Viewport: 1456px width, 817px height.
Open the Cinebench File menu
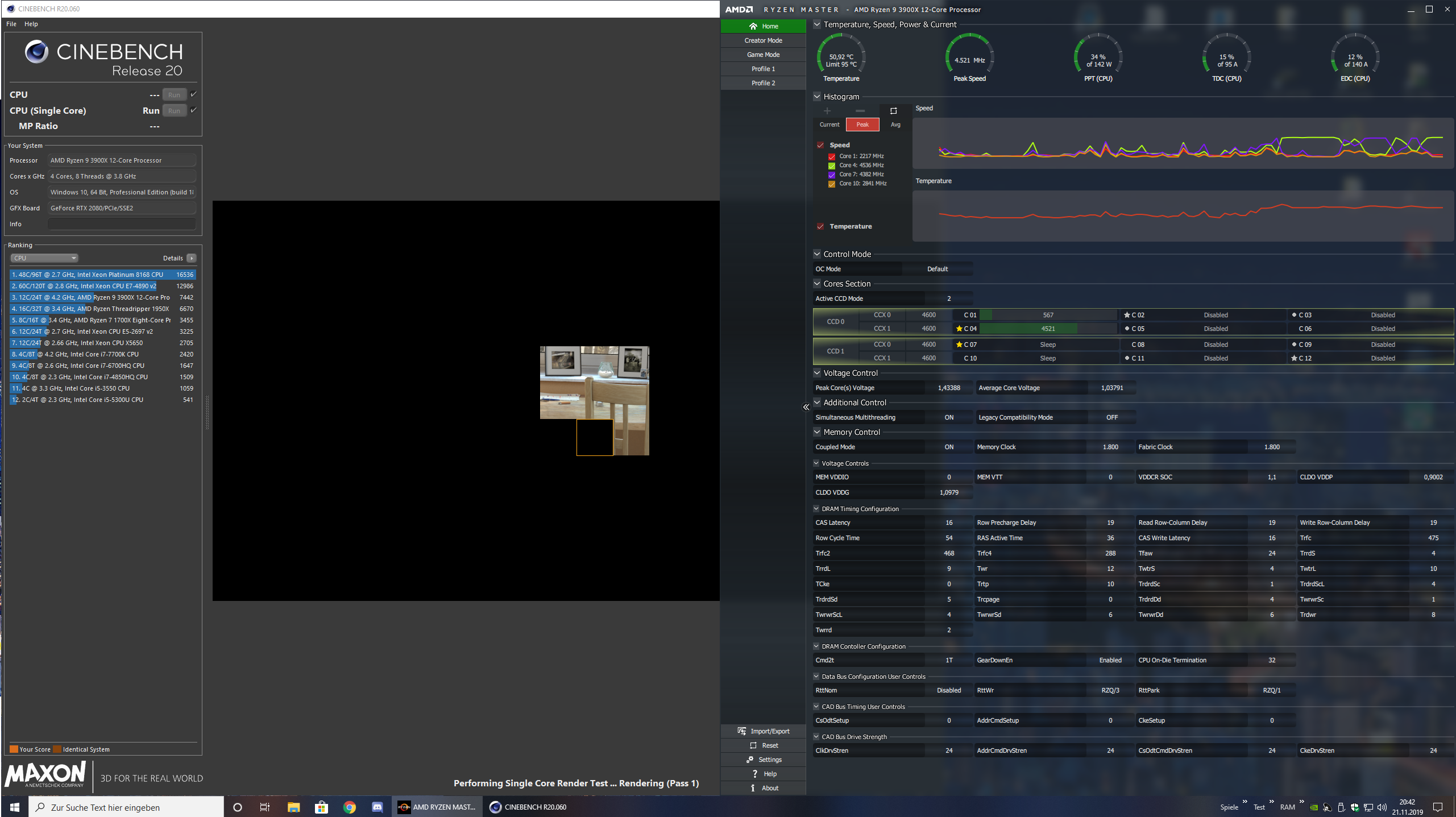click(x=11, y=24)
